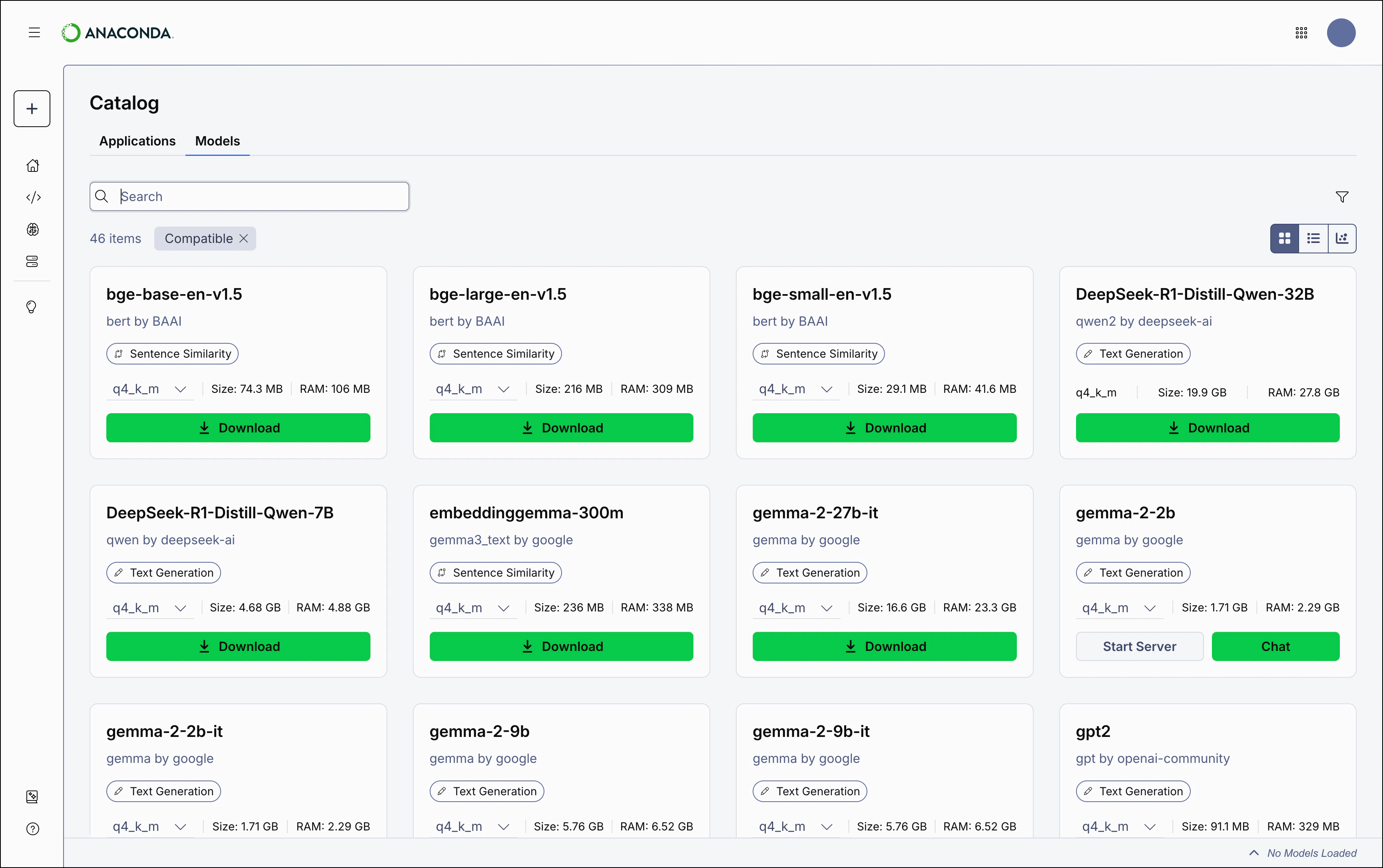Open the hamburger navigation menu
The image size is (1383, 868).
pyautogui.click(x=34, y=33)
